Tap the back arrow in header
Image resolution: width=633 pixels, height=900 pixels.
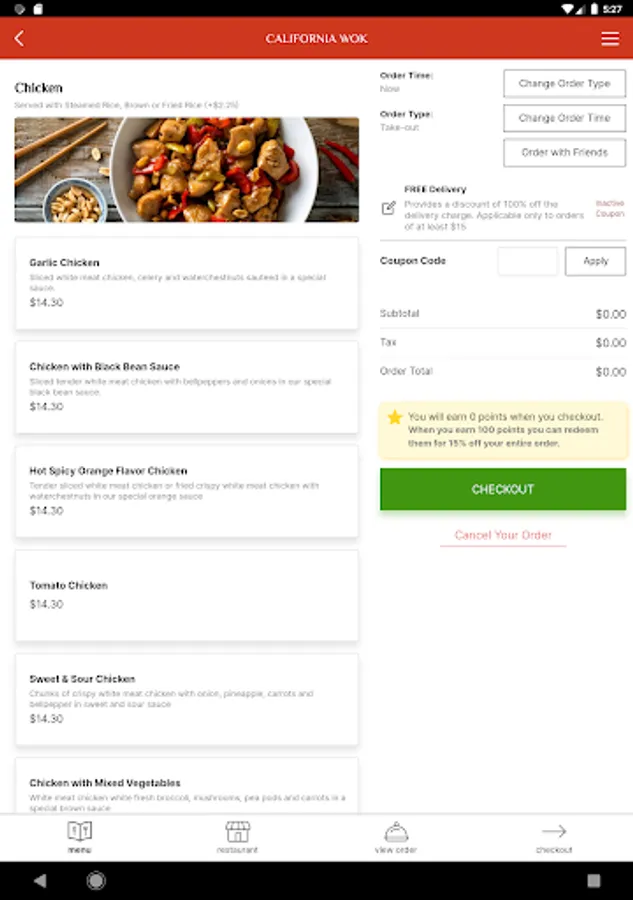pos(19,39)
